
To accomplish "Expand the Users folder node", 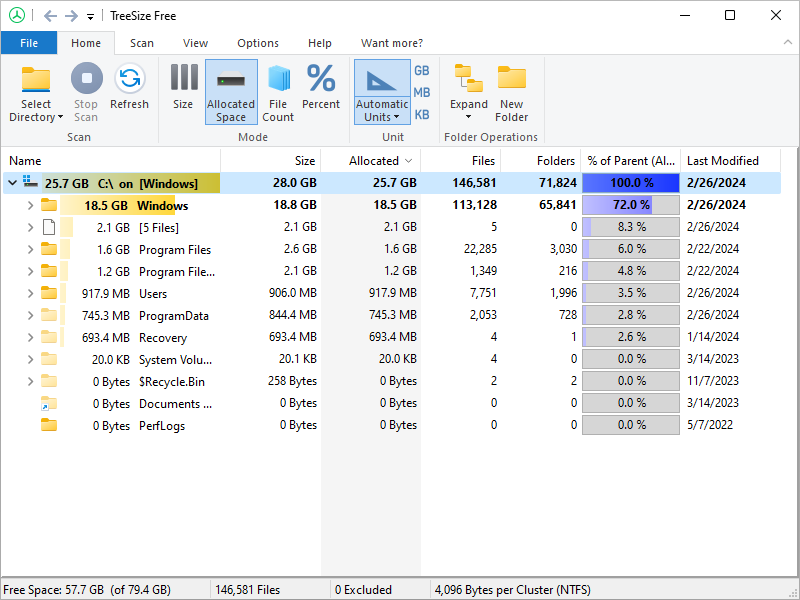I will [x=30, y=294].
